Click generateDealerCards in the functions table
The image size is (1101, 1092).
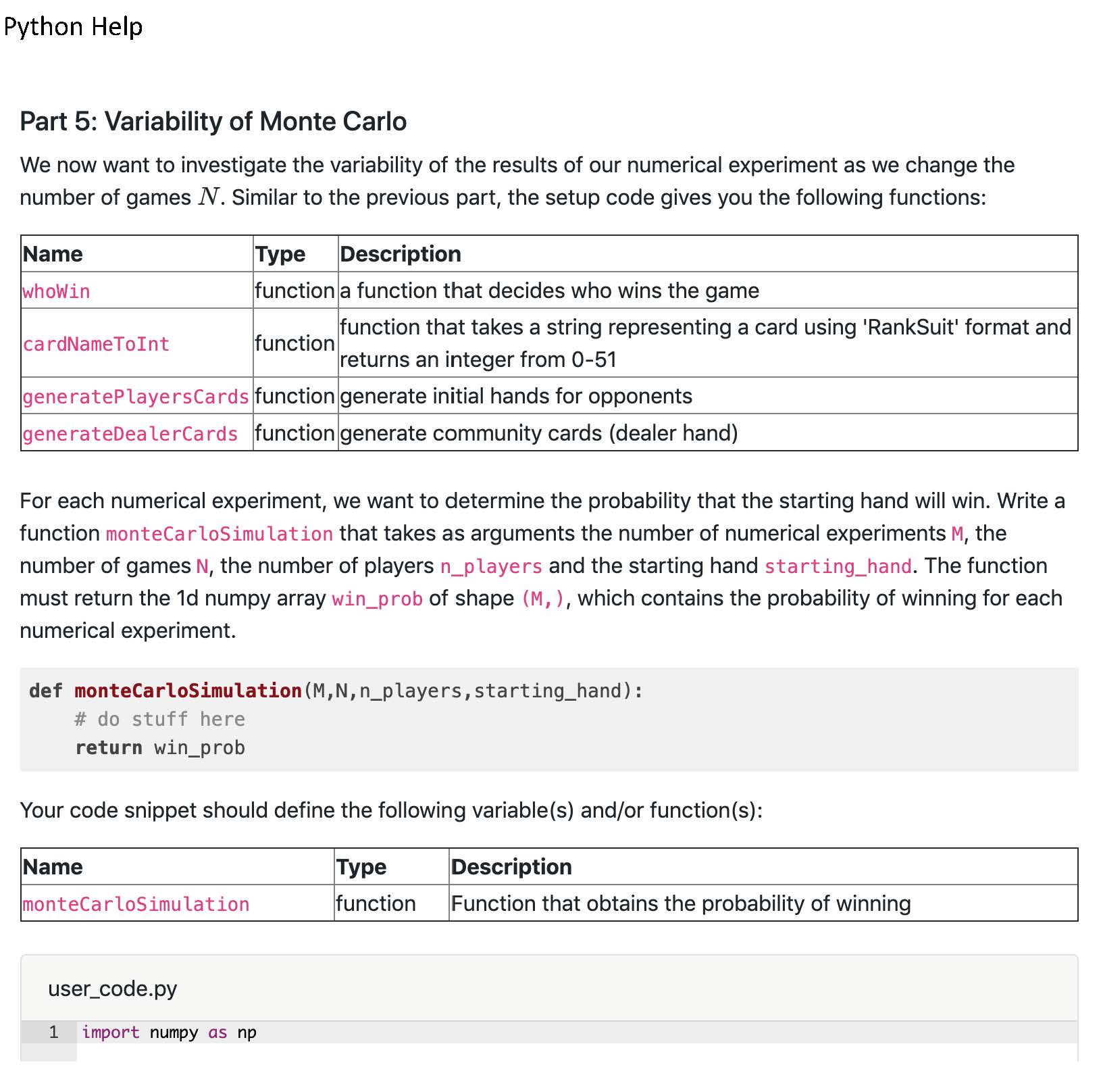point(130,434)
